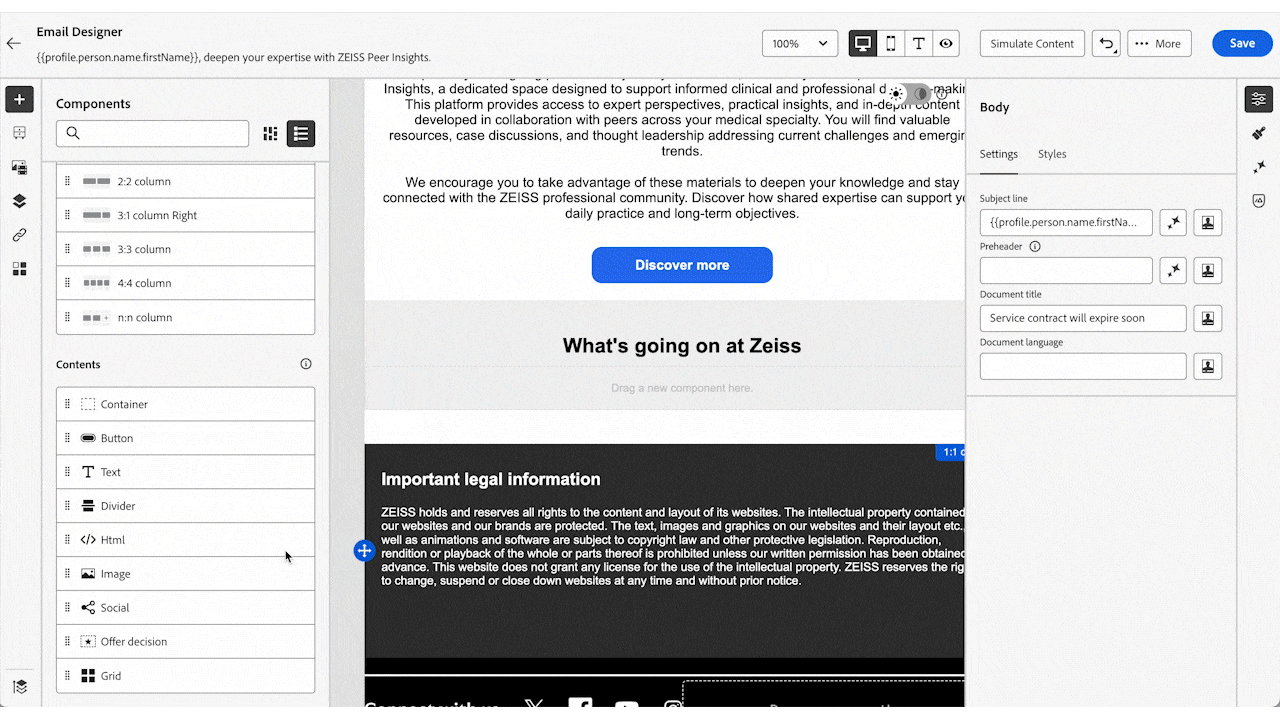Click AI assistant icon next to Subject line
Image resolution: width=1280 pixels, height=720 pixels.
pyautogui.click(x=1173, y=222)
